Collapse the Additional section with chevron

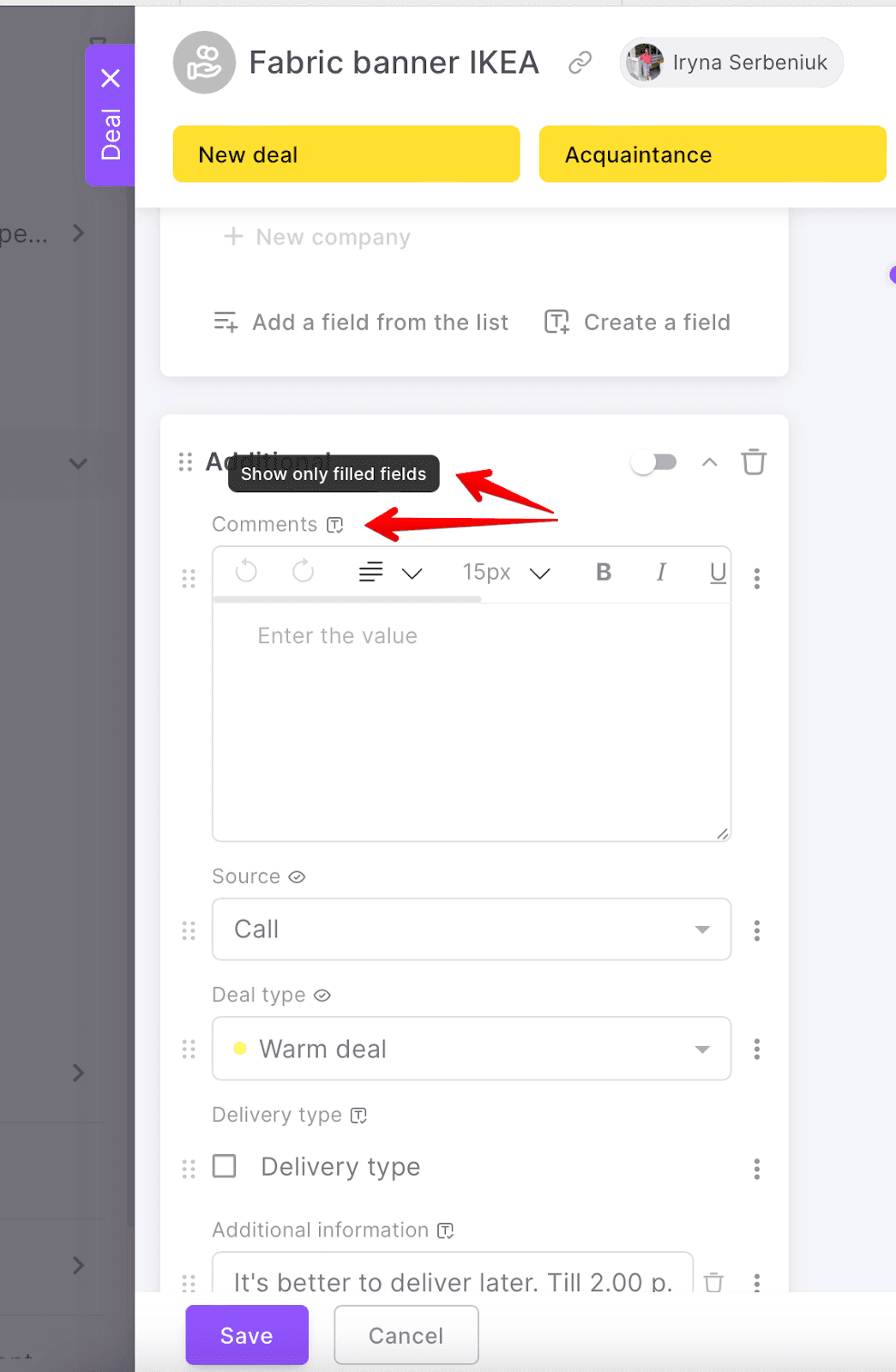pos(709,462)
